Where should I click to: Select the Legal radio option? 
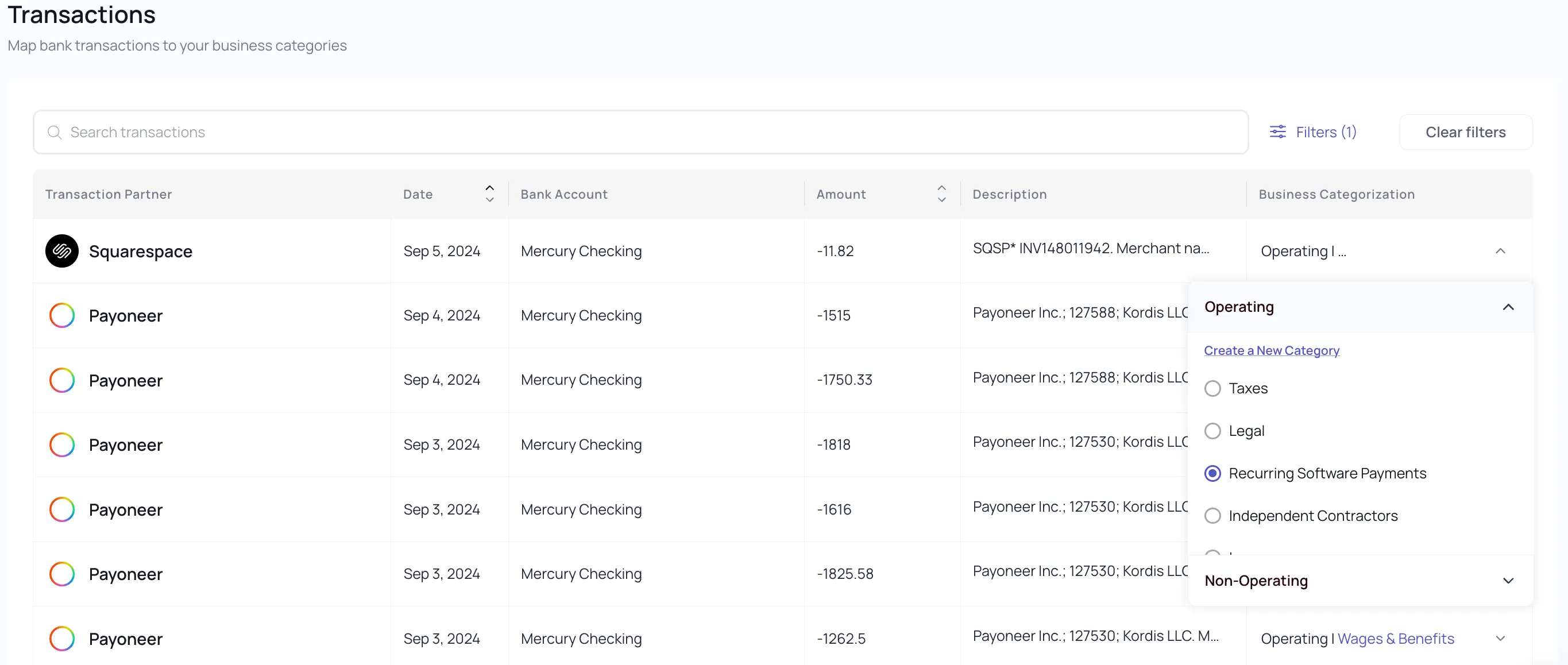[x=1212, y=431]
